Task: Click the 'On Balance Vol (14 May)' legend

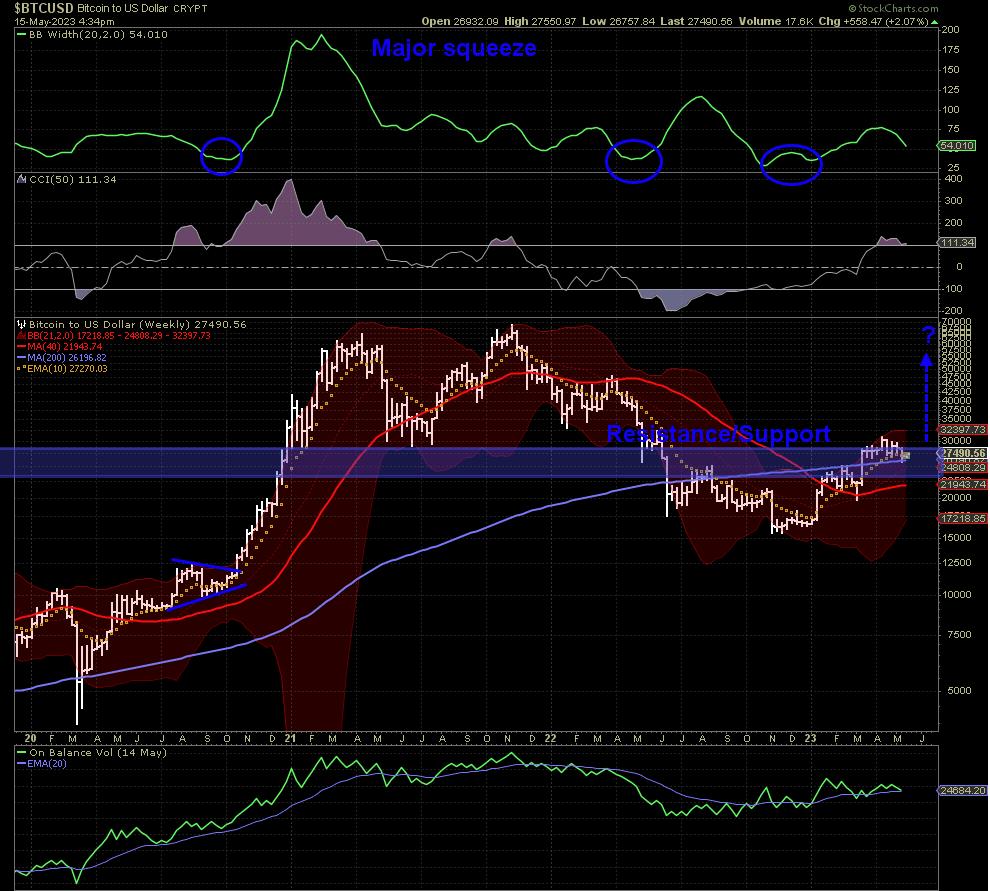Action: (x=98, y=753)
